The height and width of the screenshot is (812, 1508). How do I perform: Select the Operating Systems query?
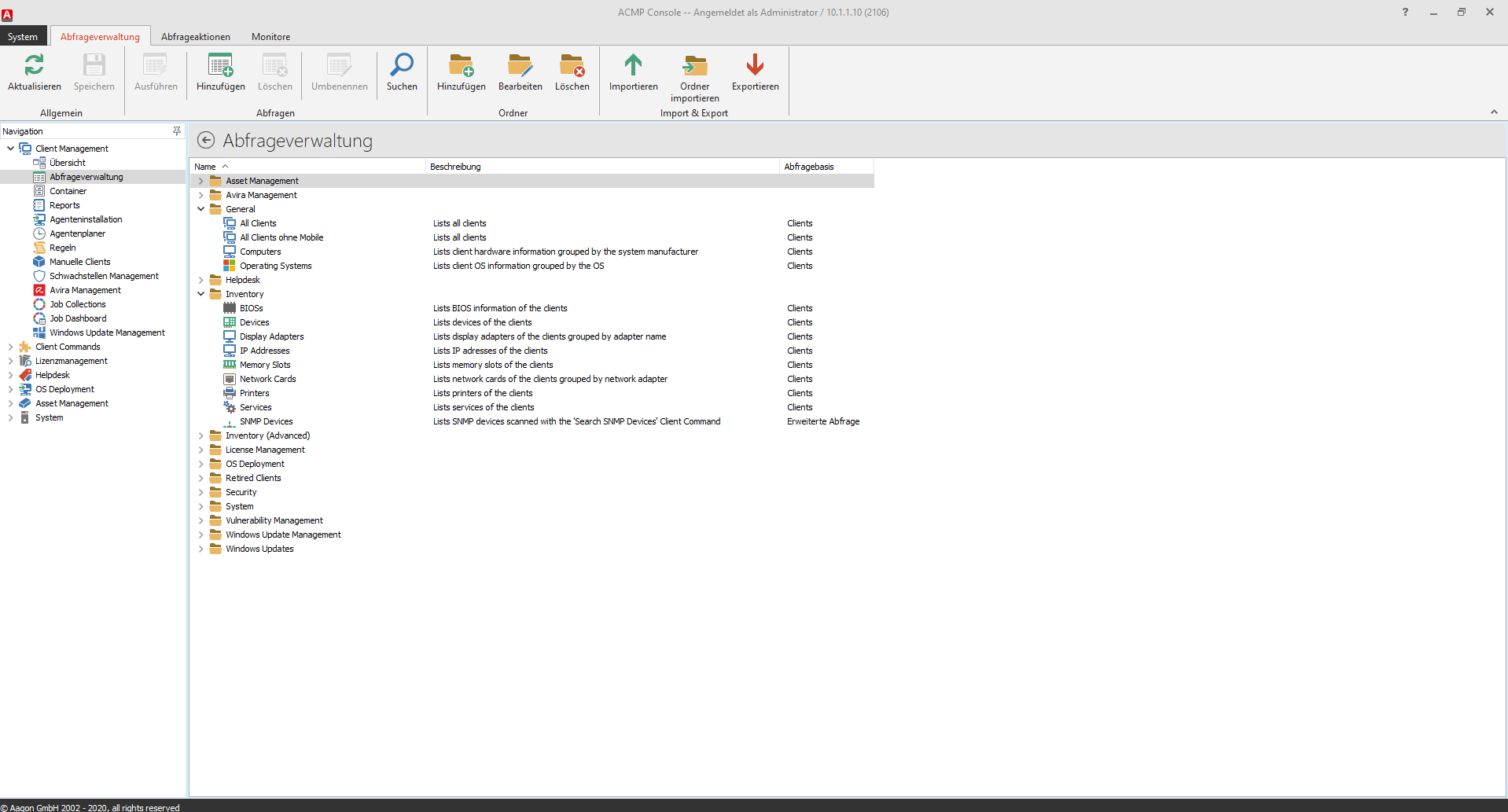click(x=276, y=266)
